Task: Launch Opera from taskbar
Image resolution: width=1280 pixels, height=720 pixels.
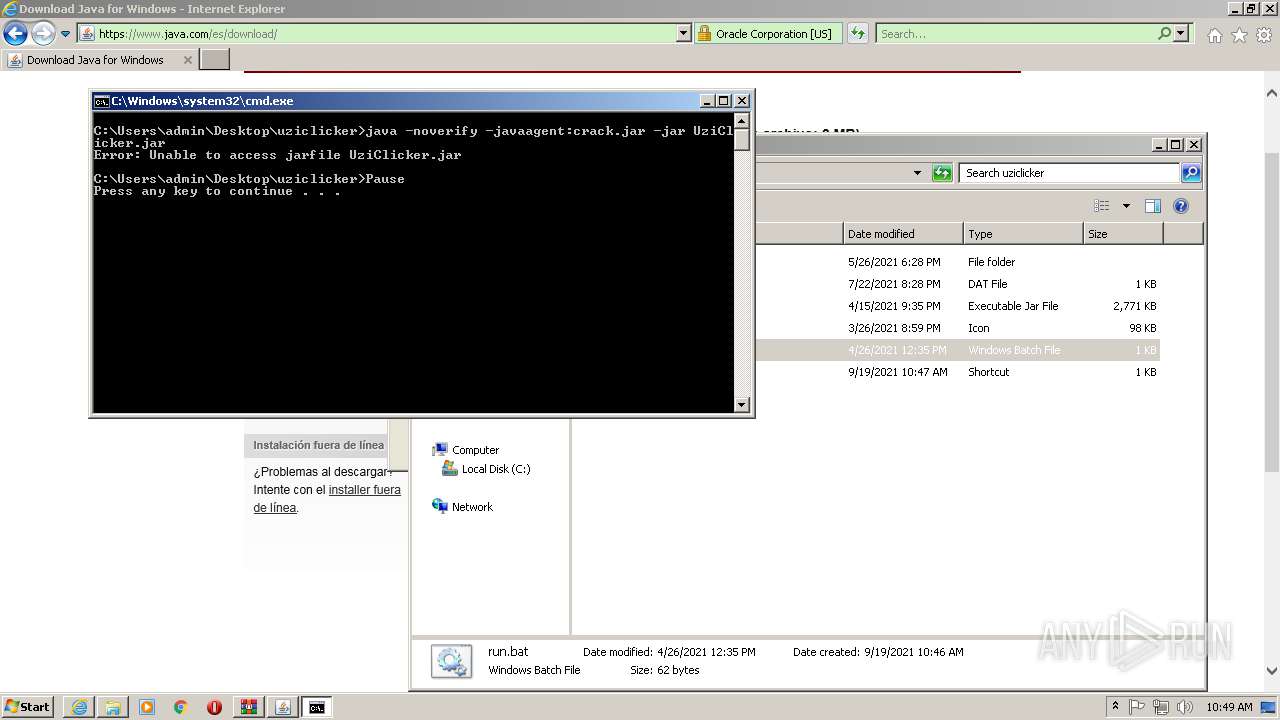Action: pos(214,707)
